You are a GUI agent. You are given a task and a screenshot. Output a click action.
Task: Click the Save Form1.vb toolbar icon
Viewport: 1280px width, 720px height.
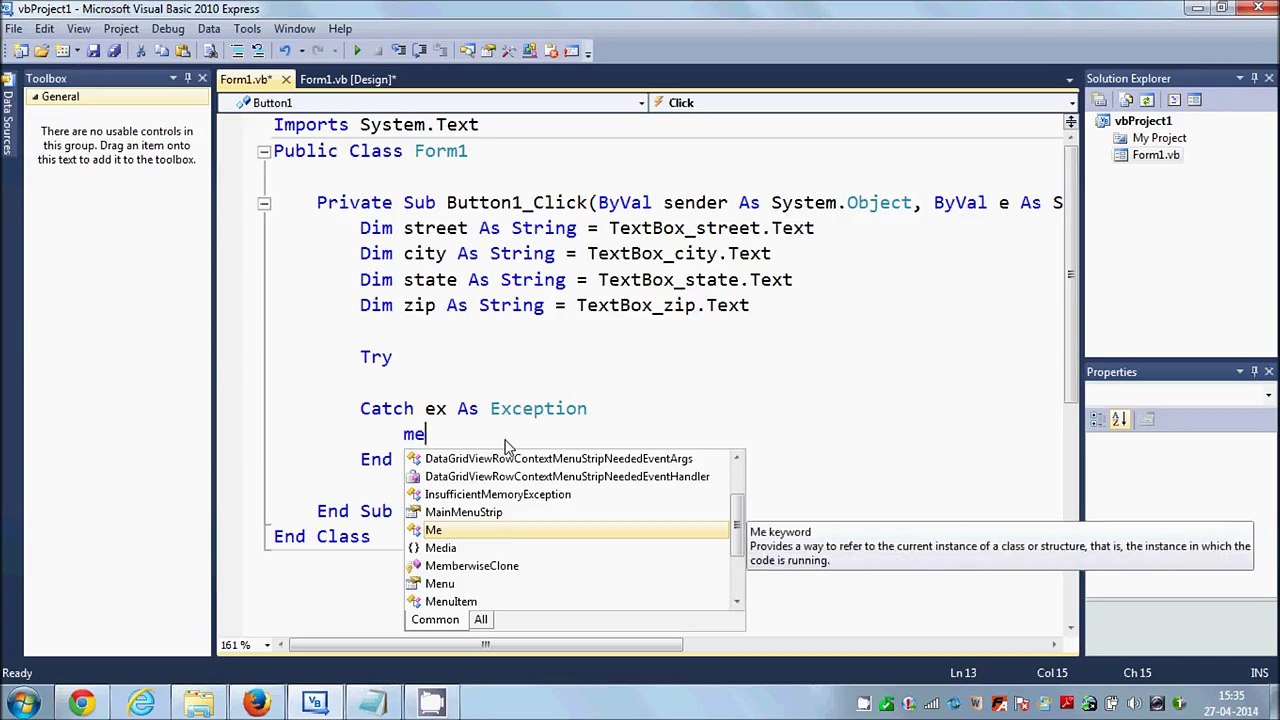coord(93,50)
